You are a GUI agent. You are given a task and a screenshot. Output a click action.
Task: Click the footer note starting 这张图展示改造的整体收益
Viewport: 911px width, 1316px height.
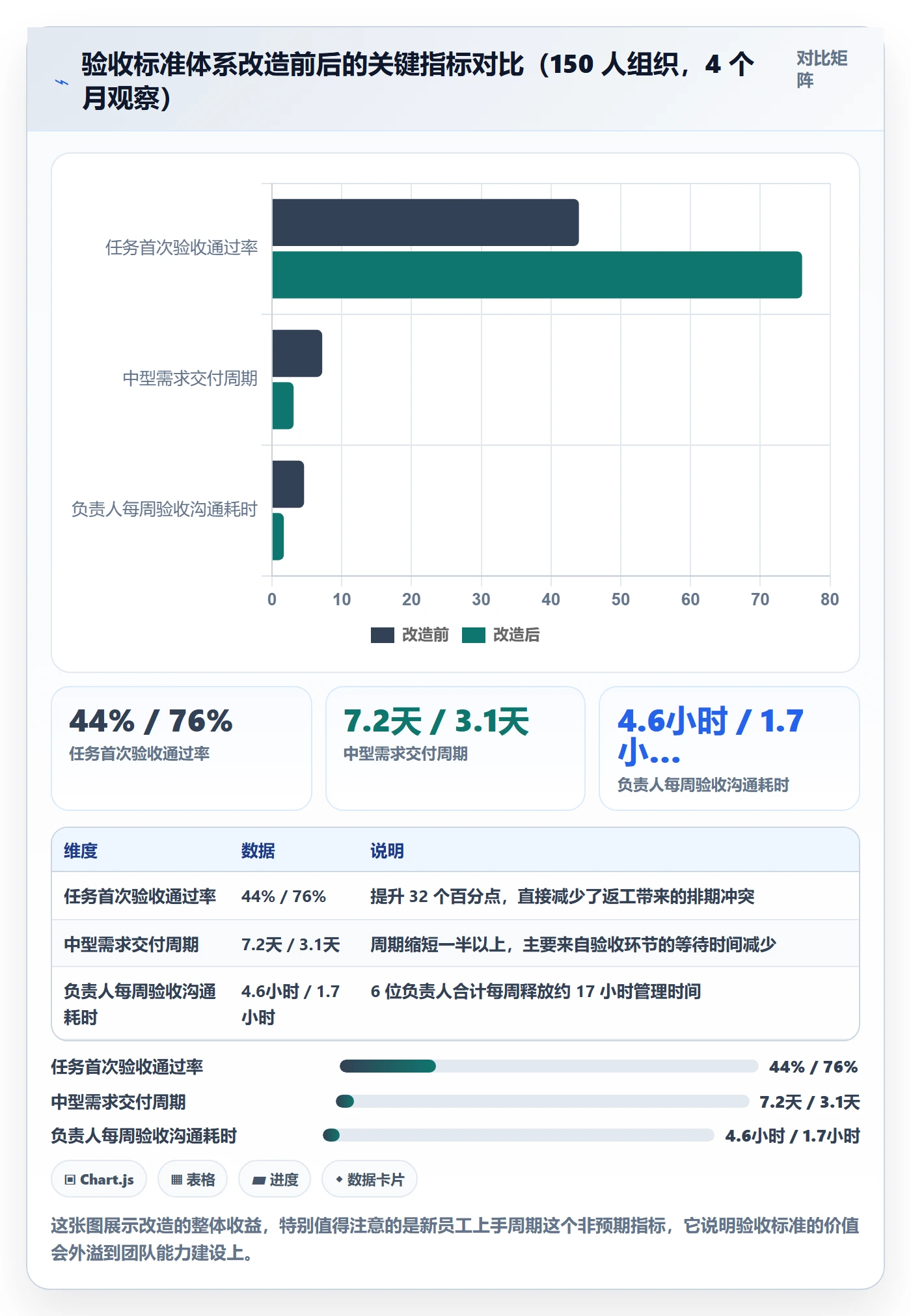455,1239
